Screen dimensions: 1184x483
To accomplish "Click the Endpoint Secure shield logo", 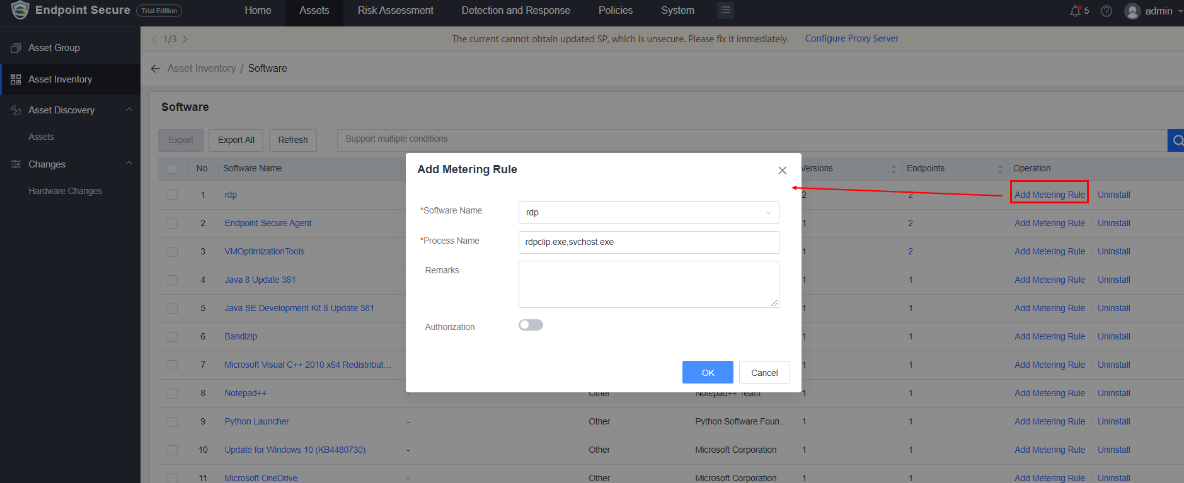I will (x=19, y=11).
